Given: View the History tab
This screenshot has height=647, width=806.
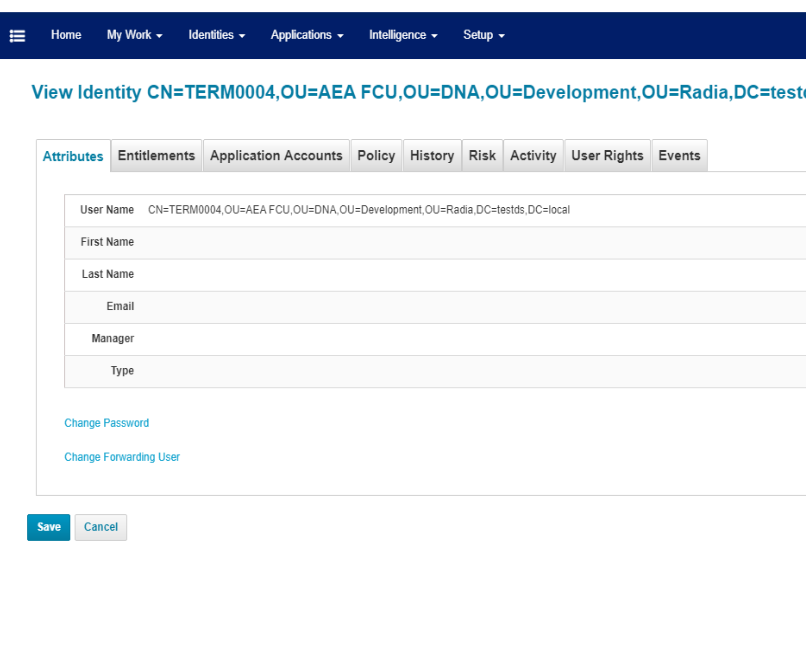Looking at the screenshot, I should [432, 155].
